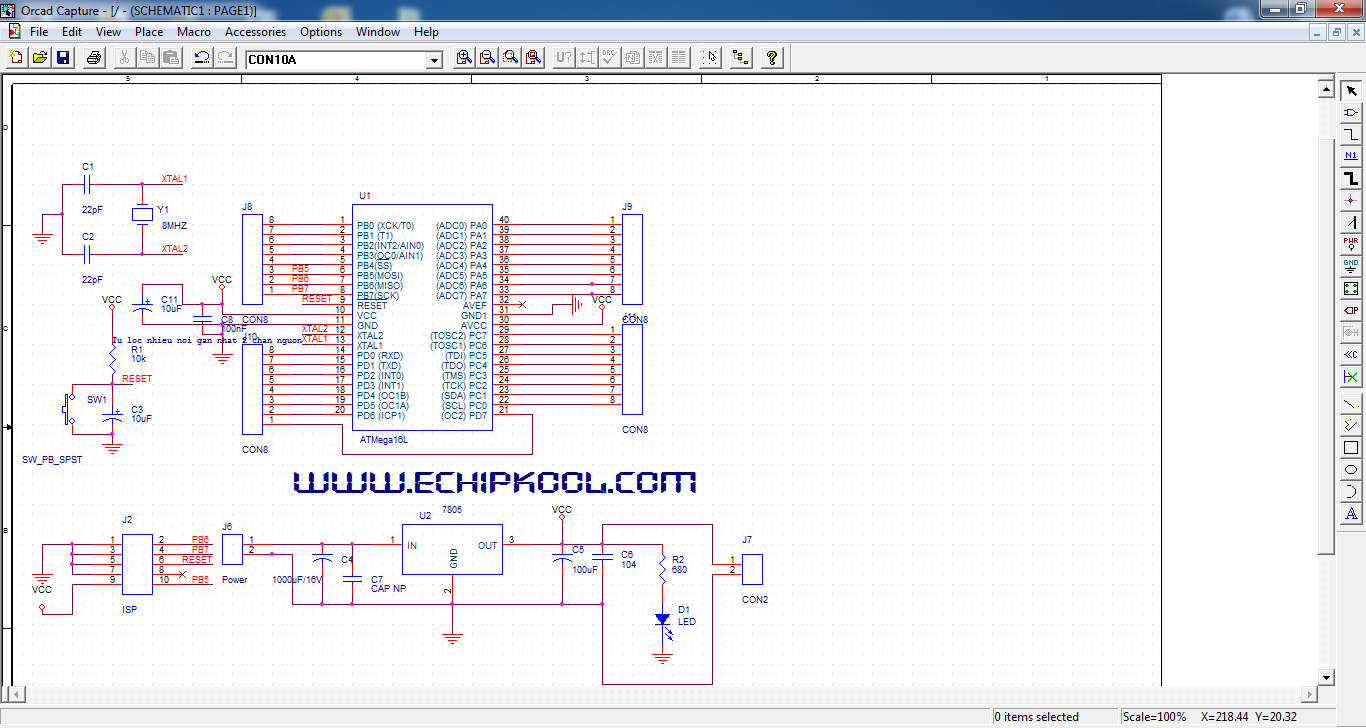Pick the Place Part tool
Viewport: 1366px width, 728px height.
pos(1351,112)
